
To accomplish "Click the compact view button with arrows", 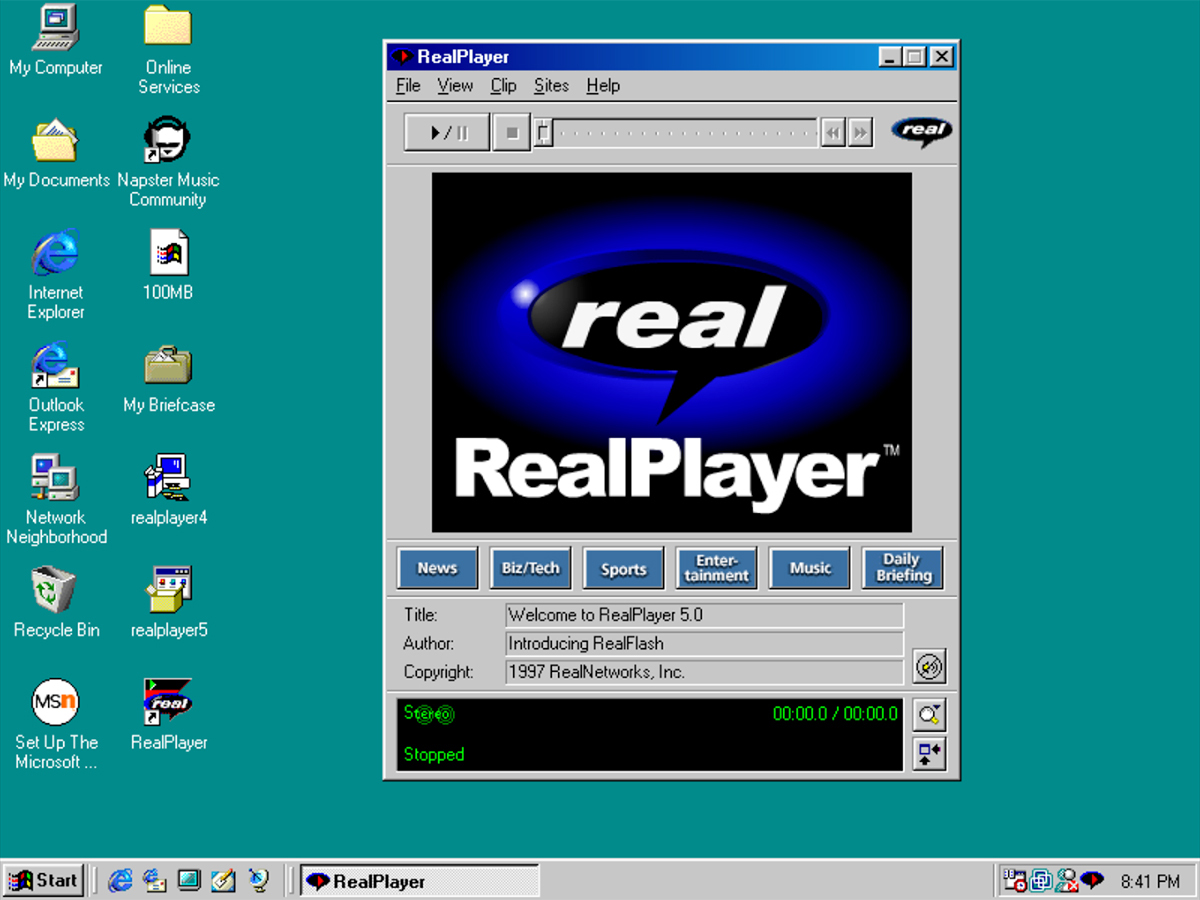I will point(929,753).
